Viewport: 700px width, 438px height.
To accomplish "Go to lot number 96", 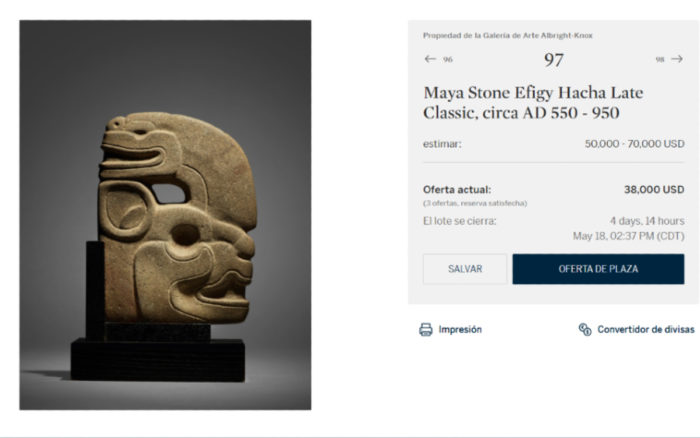I will [x=447, y=60].
